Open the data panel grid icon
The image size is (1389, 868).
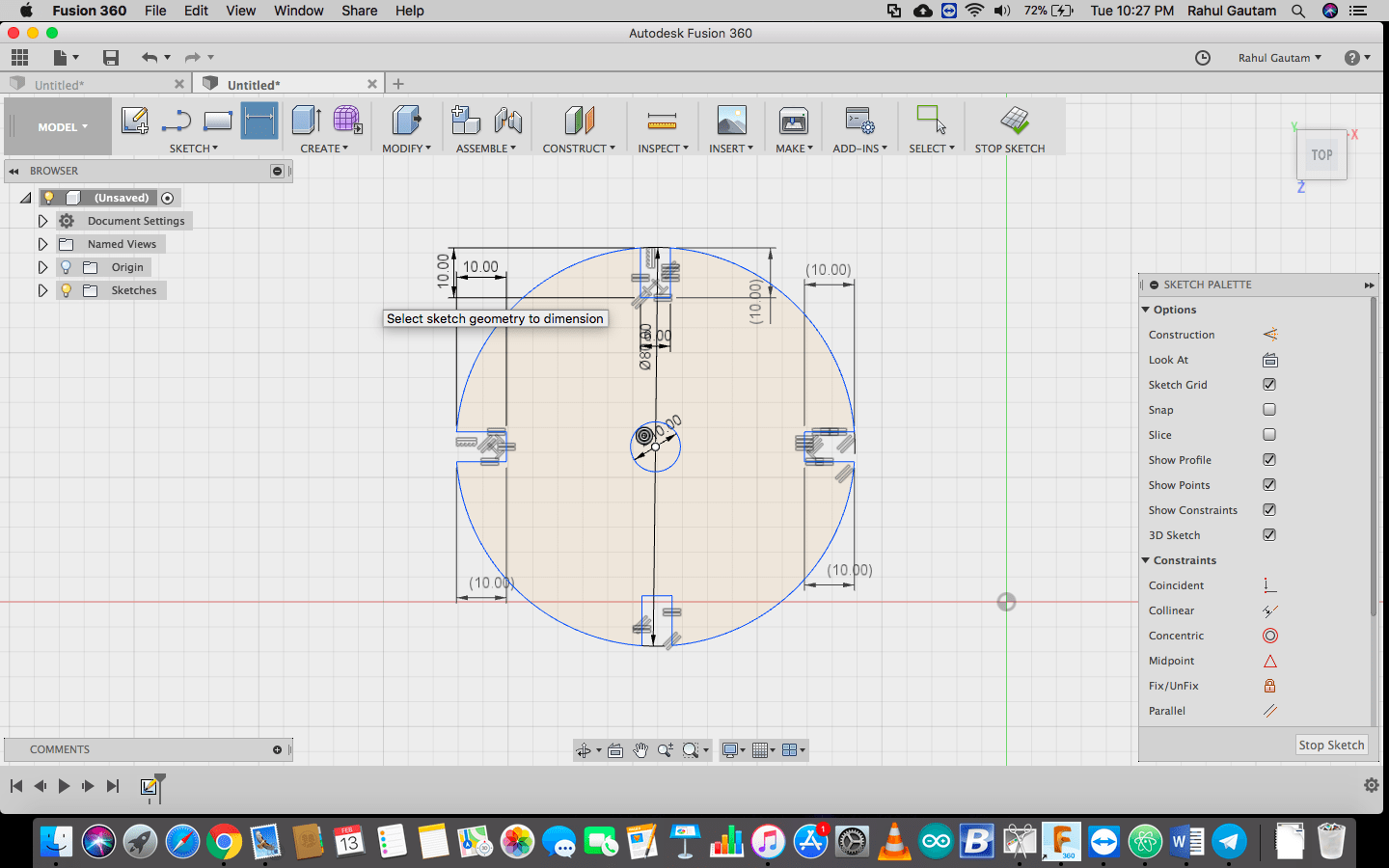pos(19,58)
